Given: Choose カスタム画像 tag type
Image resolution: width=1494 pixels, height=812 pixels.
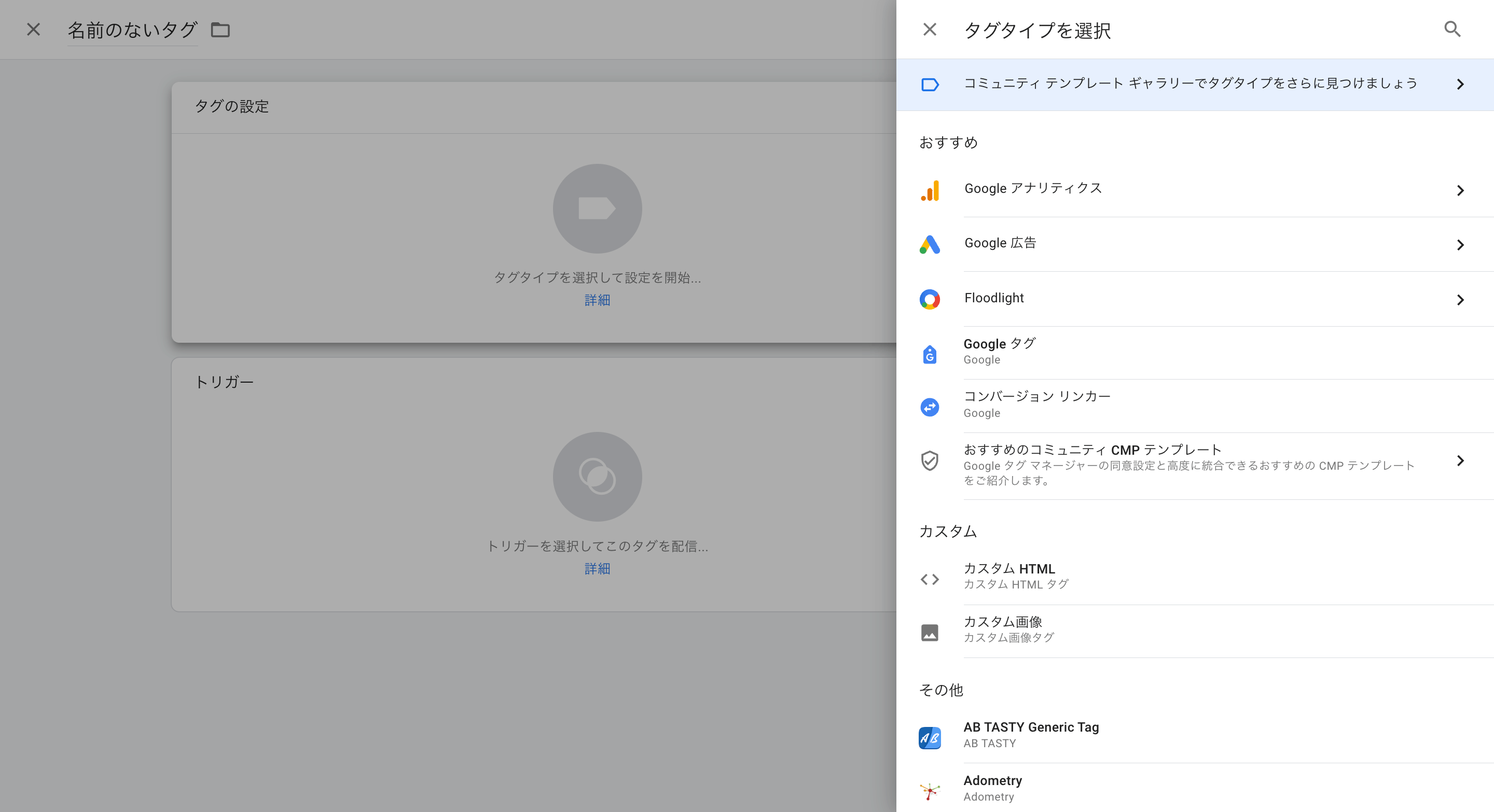Looking at the screenshot, I should pyautogui.click(x=1195, y=631).
